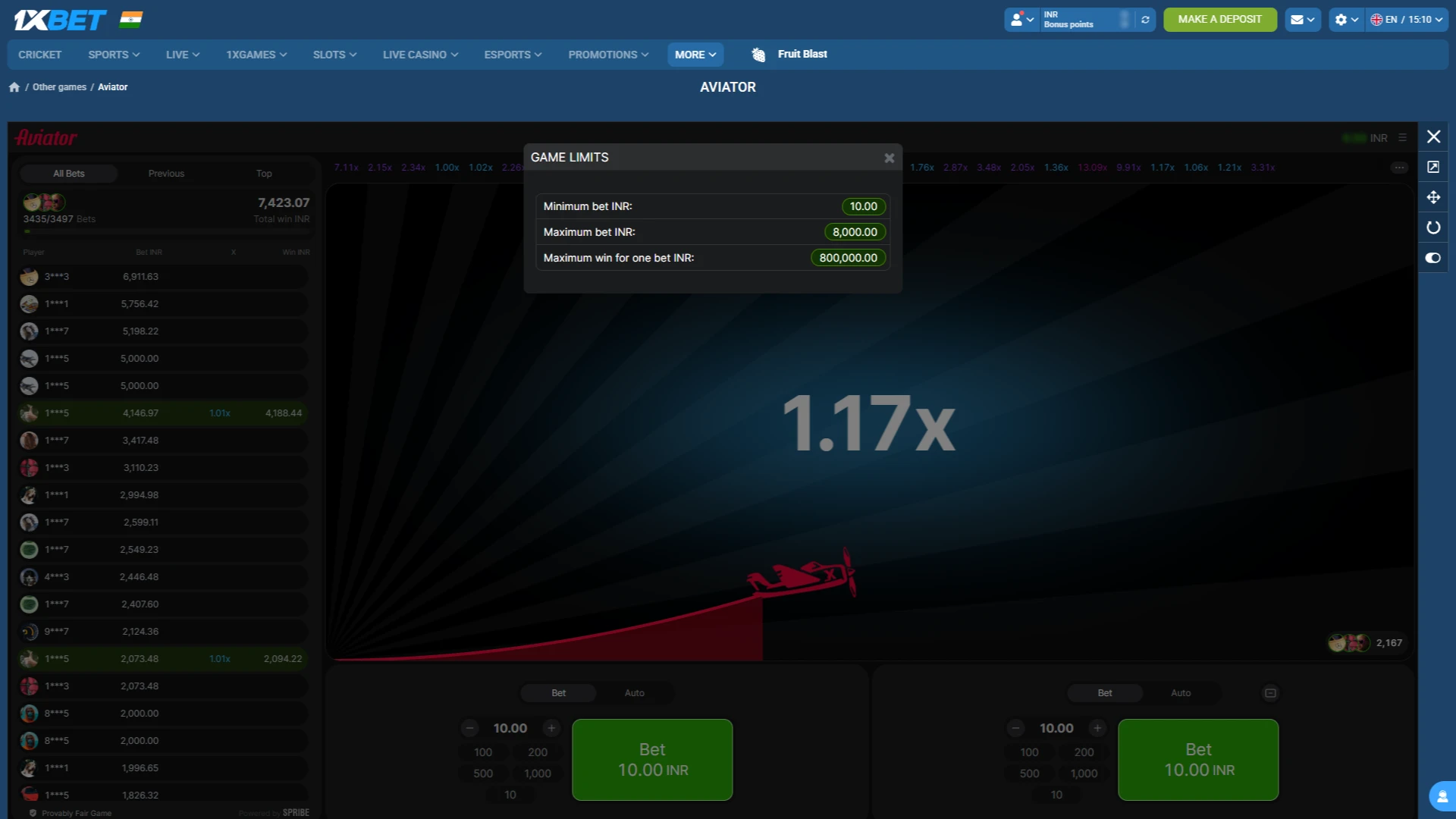Switch the left bet panel to Auto mode

635,692
